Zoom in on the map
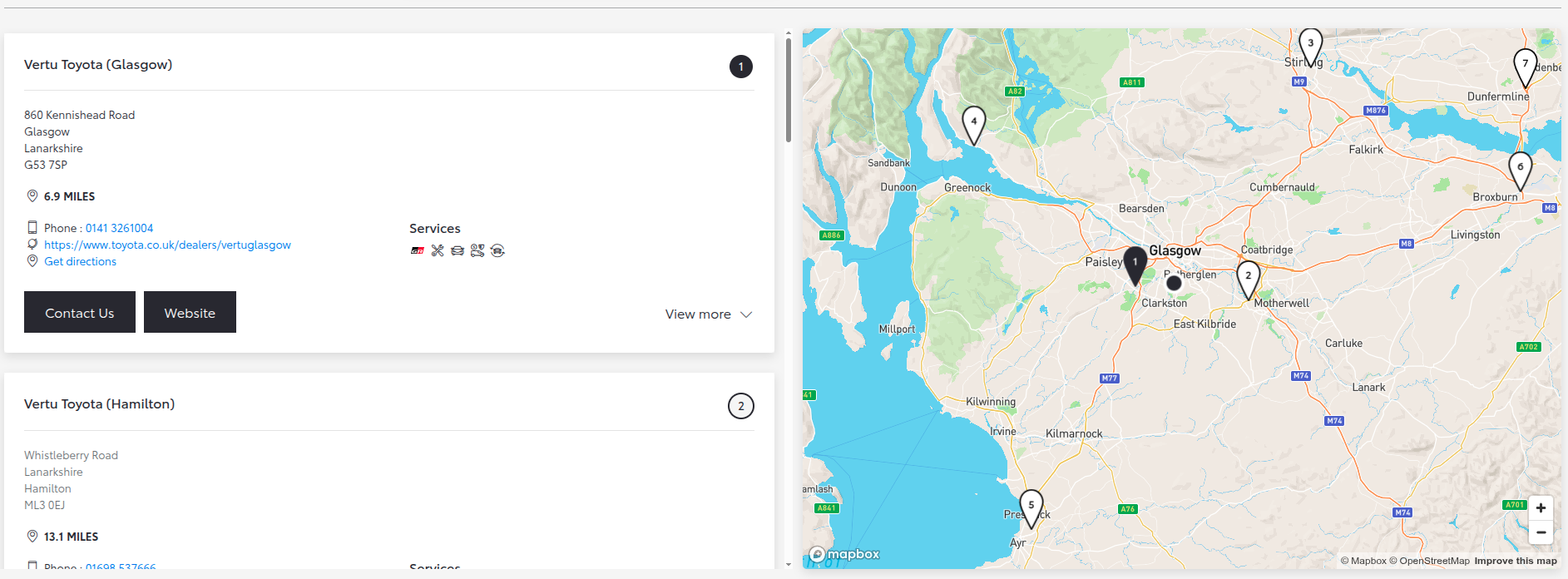Image resolution: width=1568 pixels, height=579 pixels. (x=1541, y=507)
